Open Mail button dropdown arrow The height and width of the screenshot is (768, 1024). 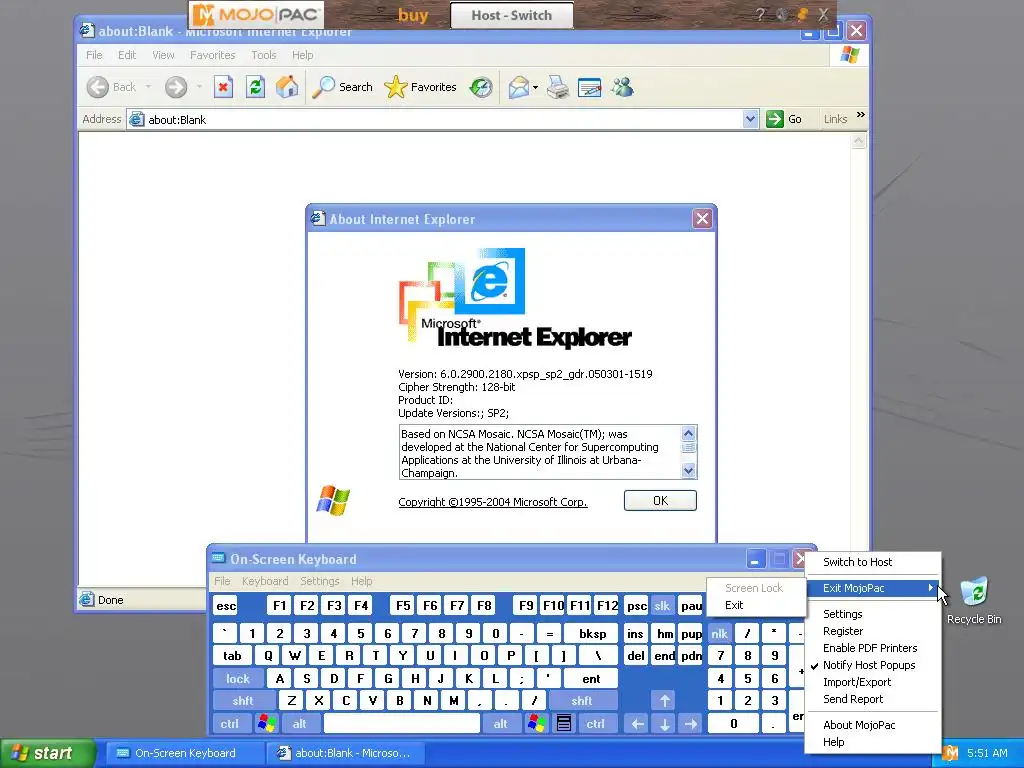click(x=535, y=87)
